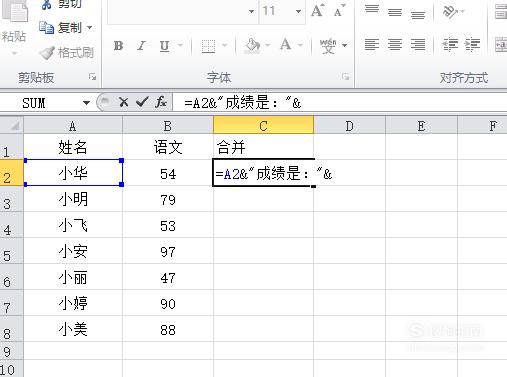Open the Copy dropdown arrow
507x377 pixels.
(x=89, y=27)
